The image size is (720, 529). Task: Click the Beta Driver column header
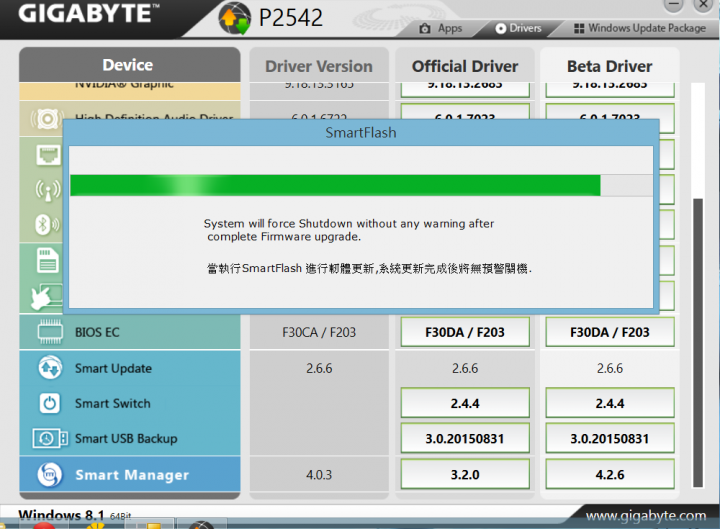(610, 66)
